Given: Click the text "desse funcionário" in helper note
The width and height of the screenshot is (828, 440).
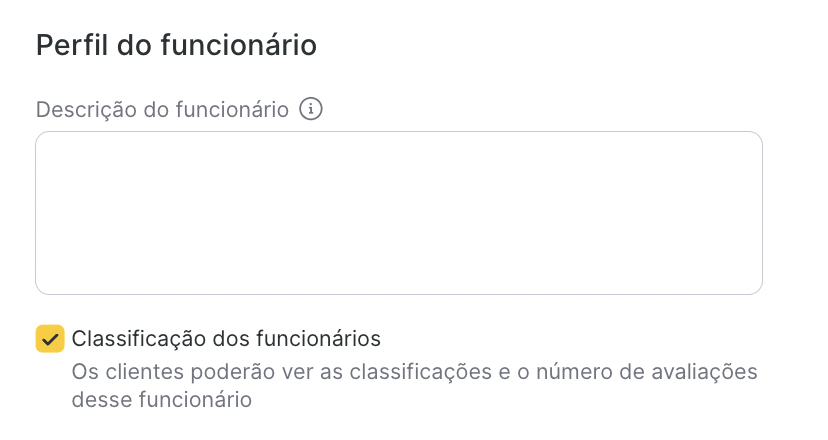Looking at the screenshot, I should tap(161, 400).
